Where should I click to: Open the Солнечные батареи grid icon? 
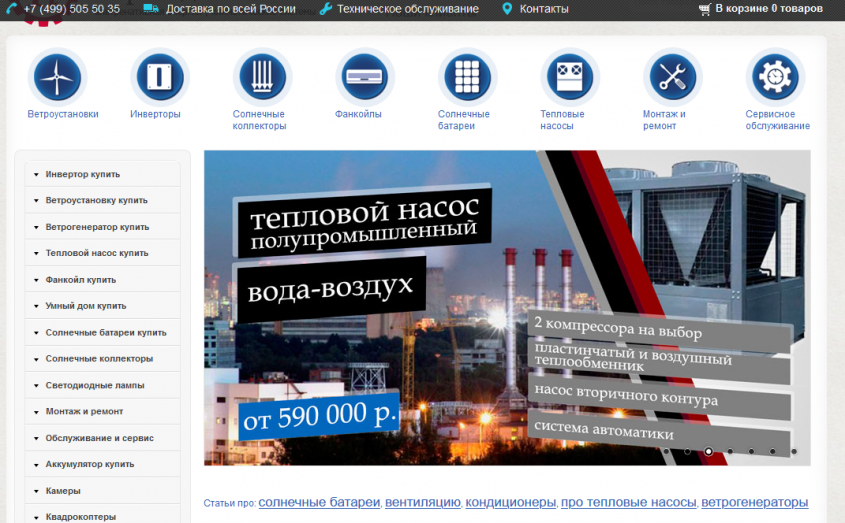click(x=468, y=78)
